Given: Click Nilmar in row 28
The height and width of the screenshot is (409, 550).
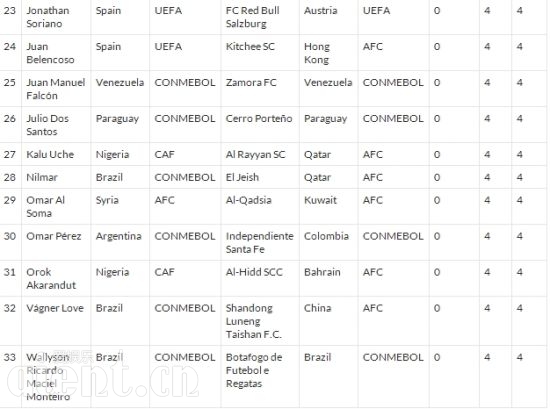Looking at the screenshot, I should (42, 177).
